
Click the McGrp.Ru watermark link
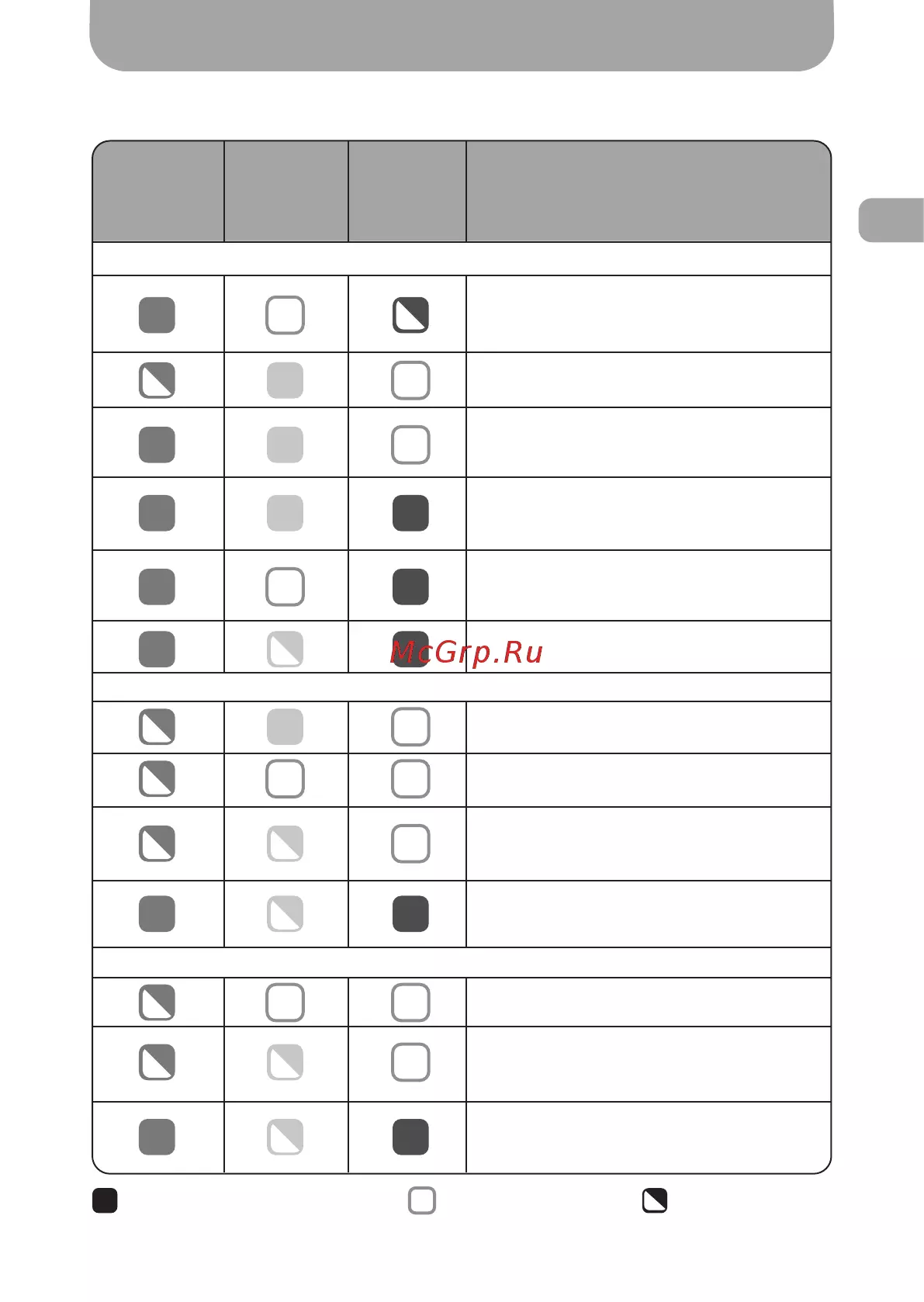pos(466,653)
